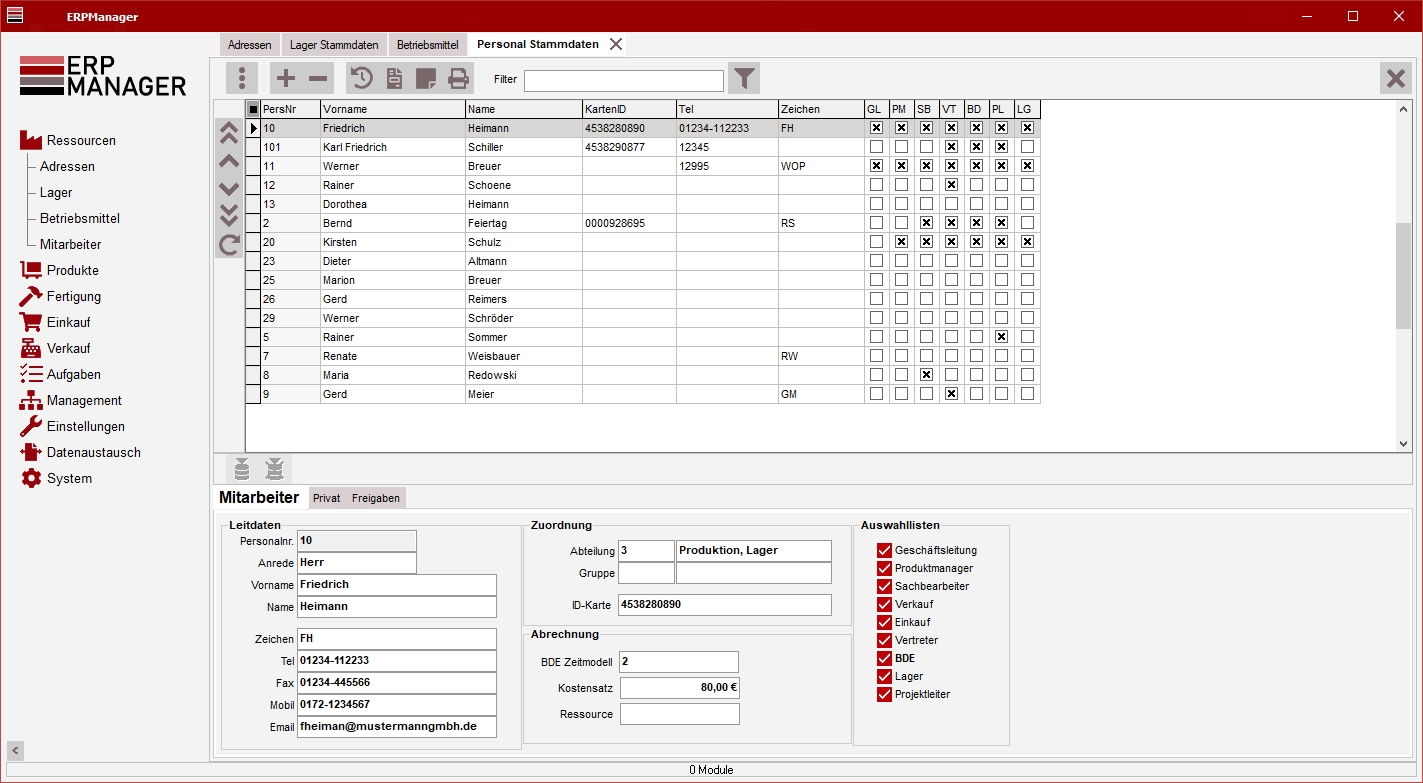1423x783 pixels.
Task: Go to previous record with single up arrow
Action: tap(228, 160)
